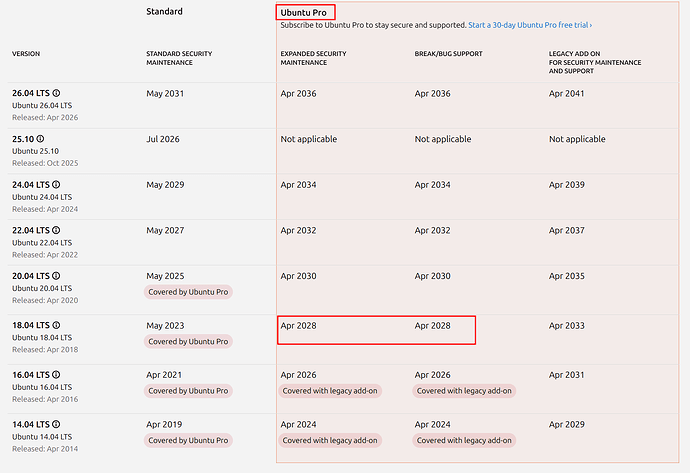This screenshot has width=690, height=473.
Task: Click May 2027 standard maintenance date
Action: pos(165,231)
